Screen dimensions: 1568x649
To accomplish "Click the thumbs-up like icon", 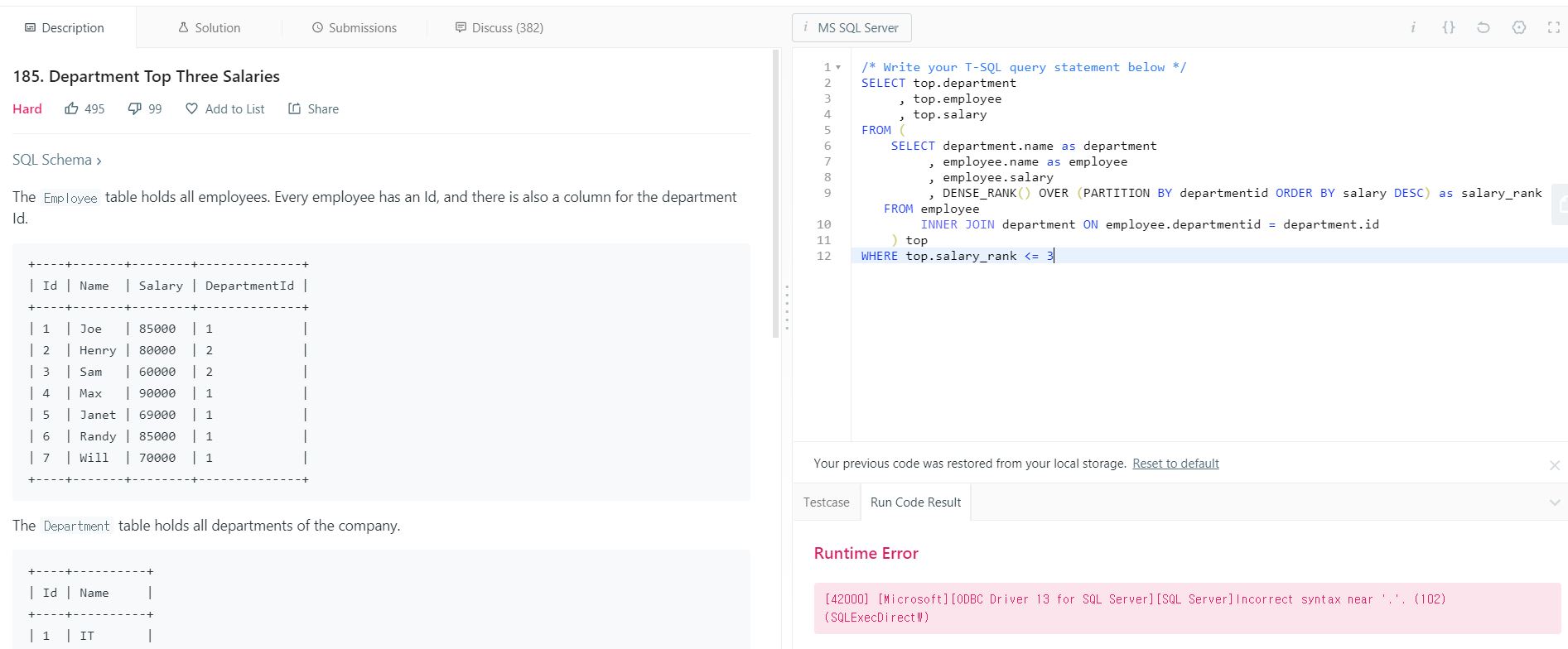I will pos(72,108).
